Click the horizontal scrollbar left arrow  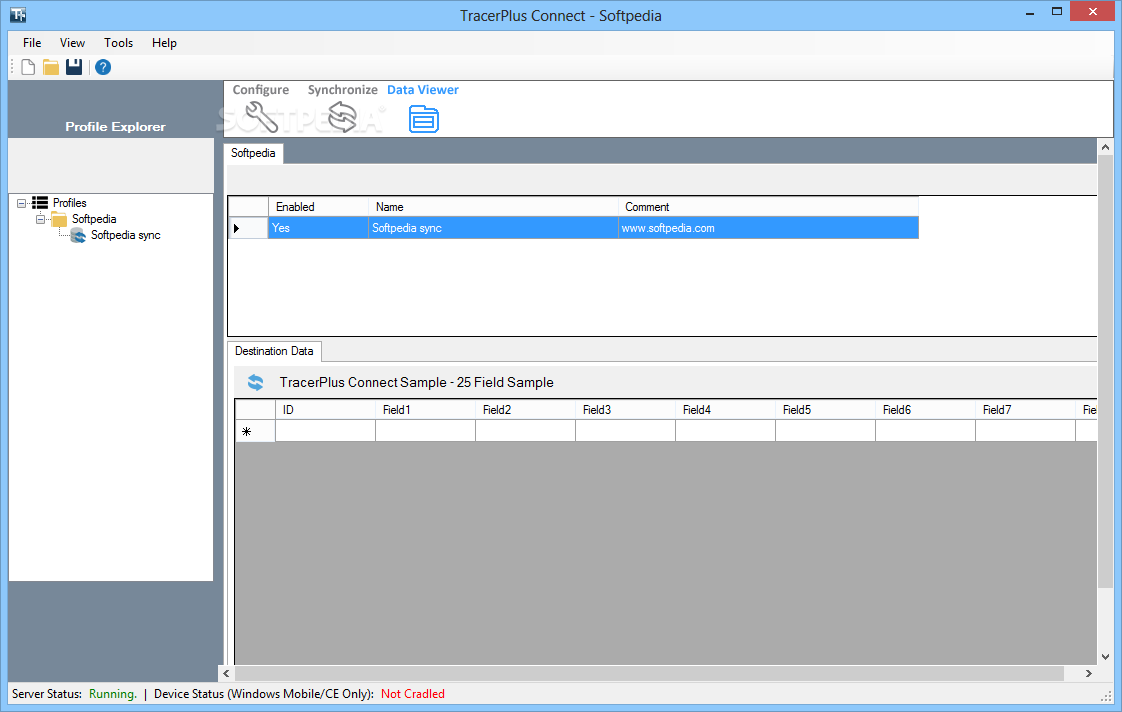coord(227,673)
